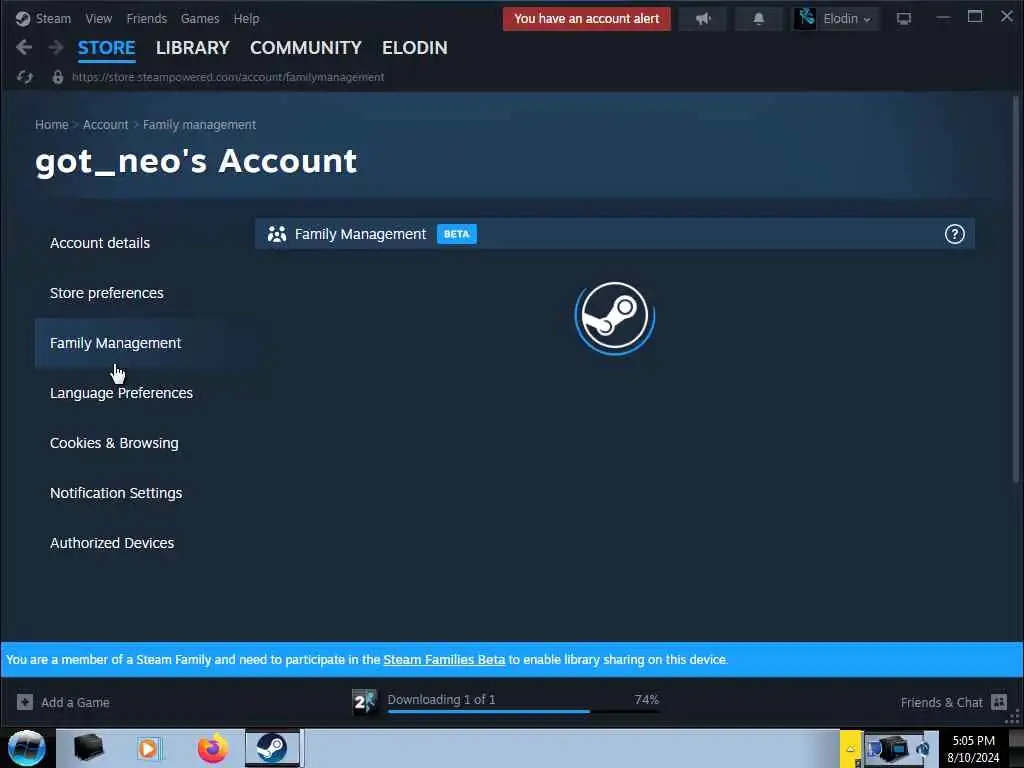
Task: Follow the Home breadcrumb link
Action: coord(52,125)
